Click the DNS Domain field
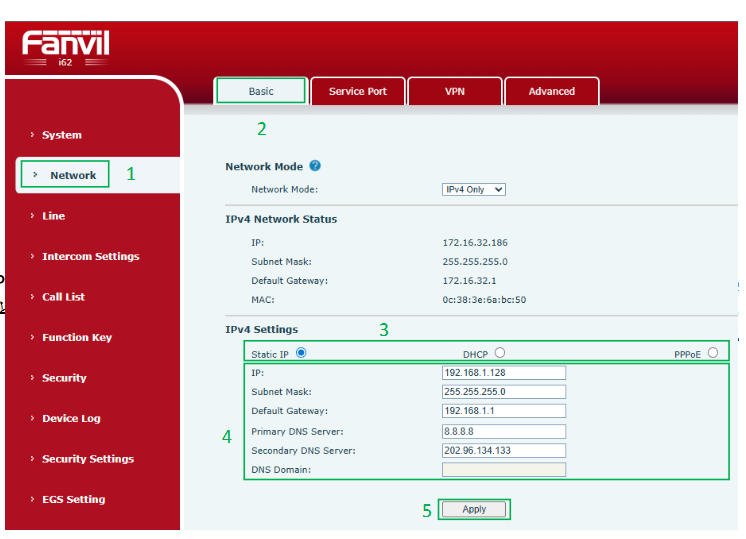This screenshot has height=539, width=746. pyautogui.click(x=504, y=470)
